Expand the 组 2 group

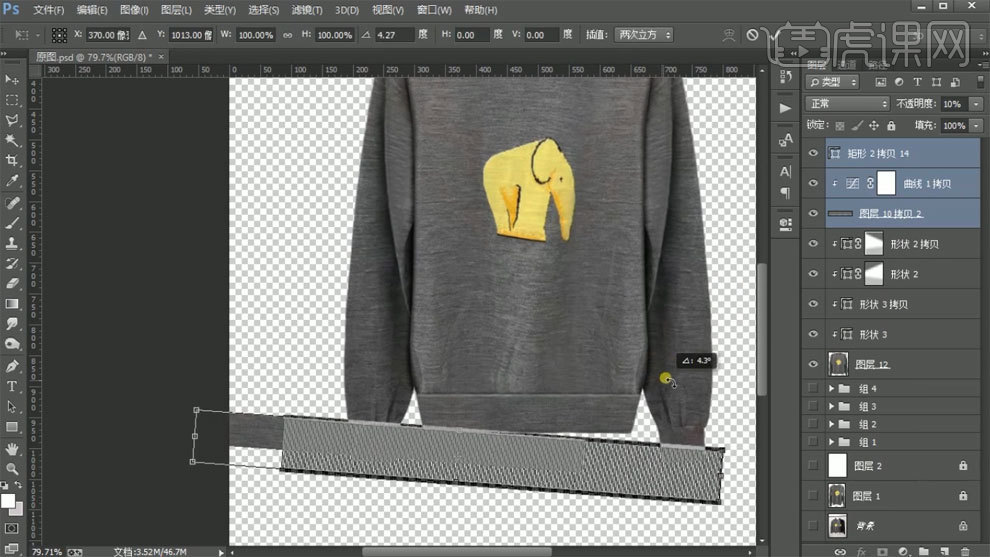[x=832, y=424]
